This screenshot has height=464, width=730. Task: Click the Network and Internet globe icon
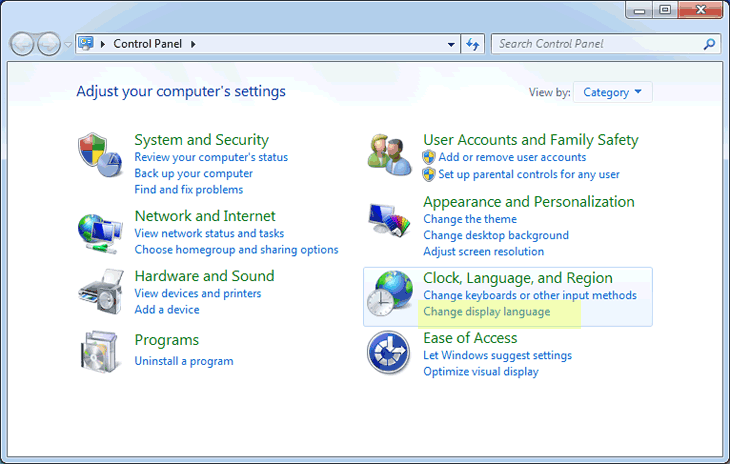100,233
